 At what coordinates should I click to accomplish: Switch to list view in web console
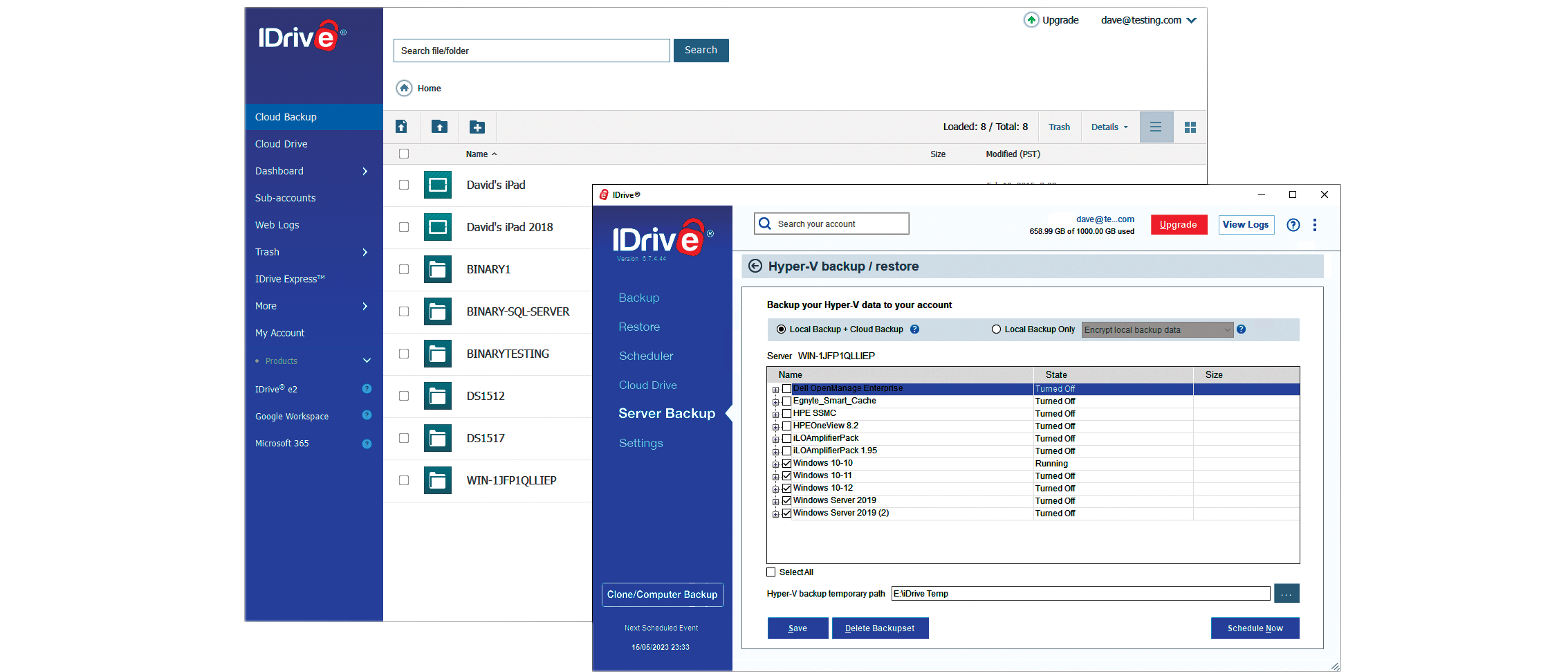(1156, 127)
